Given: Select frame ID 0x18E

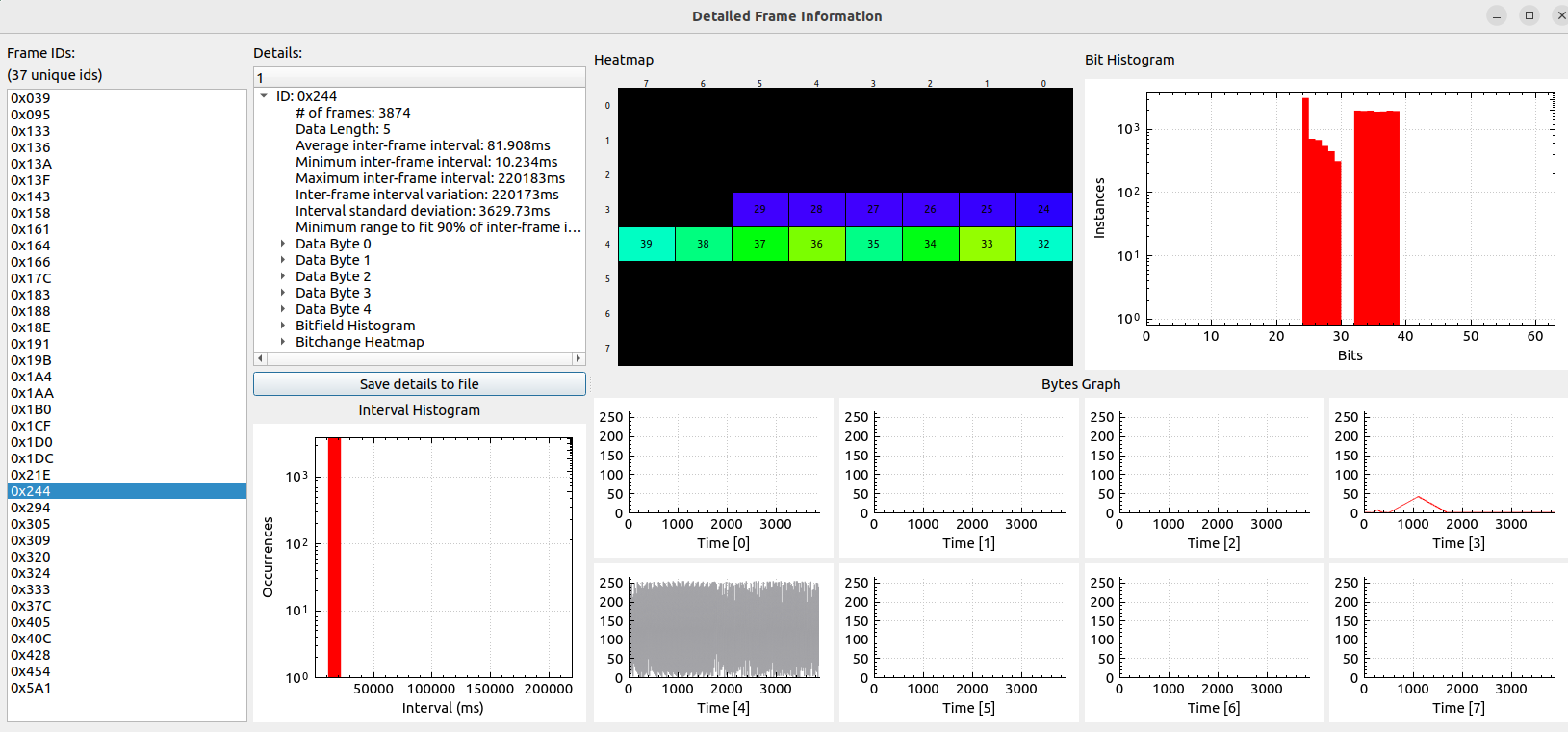Looking at the screenshot, I should [126, 327].
